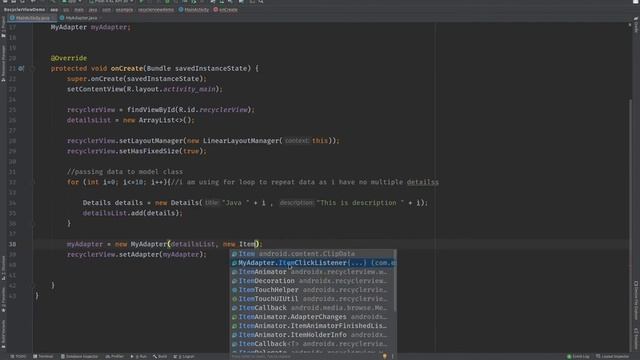640x360 pixels.
Task: Open the Terminal tool window
Action: click(x=43, y=356)
